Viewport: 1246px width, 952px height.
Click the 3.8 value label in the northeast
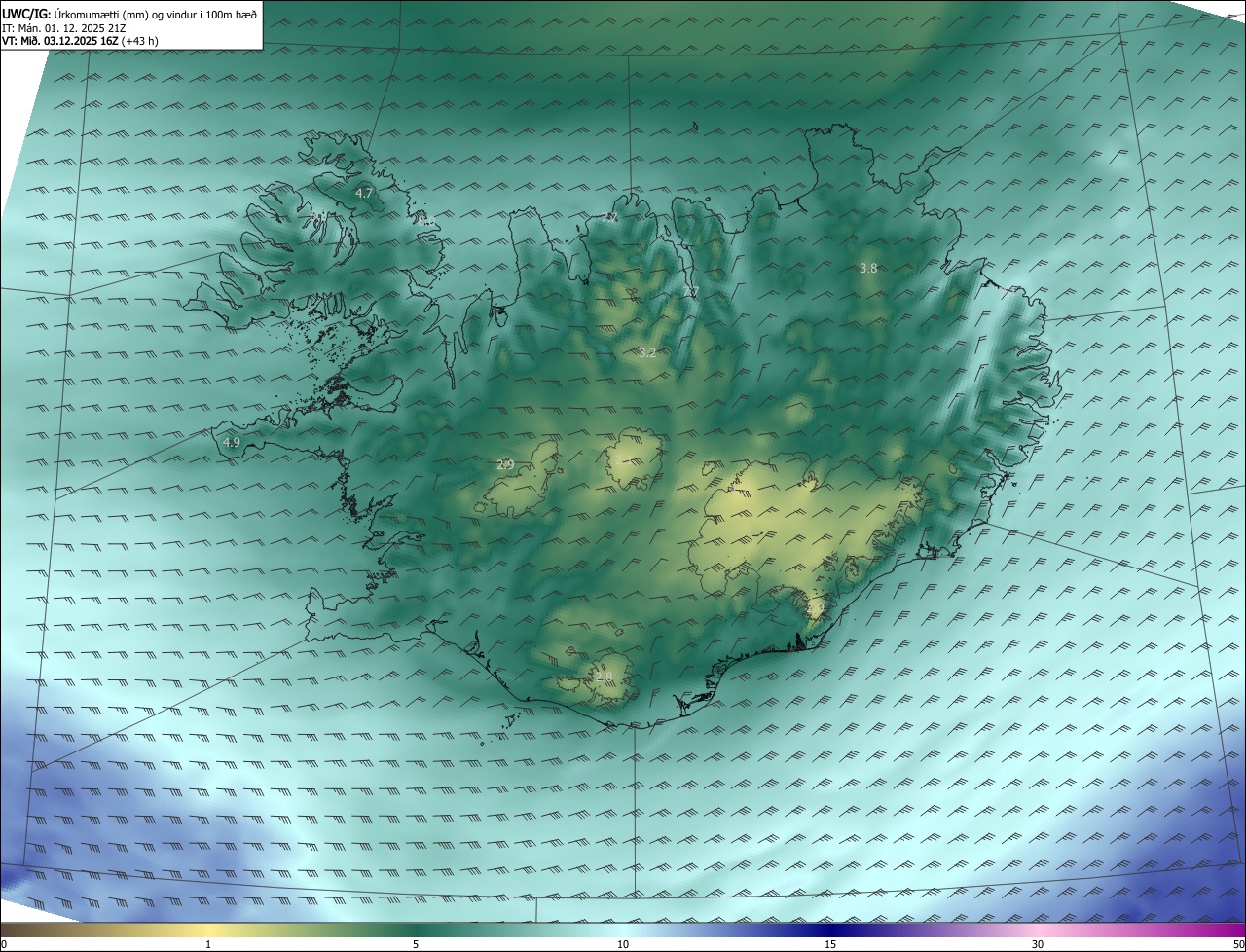[x=869, y=268]
